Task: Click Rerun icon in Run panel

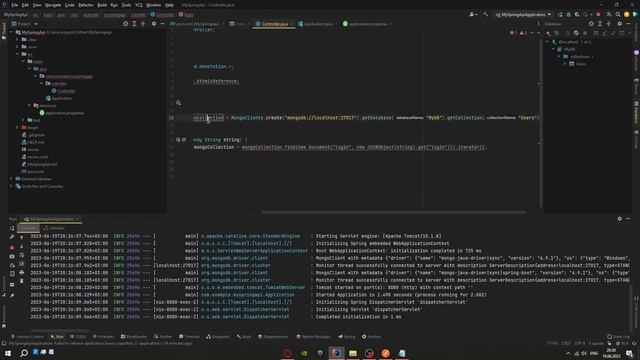Action: click(12, 229)
